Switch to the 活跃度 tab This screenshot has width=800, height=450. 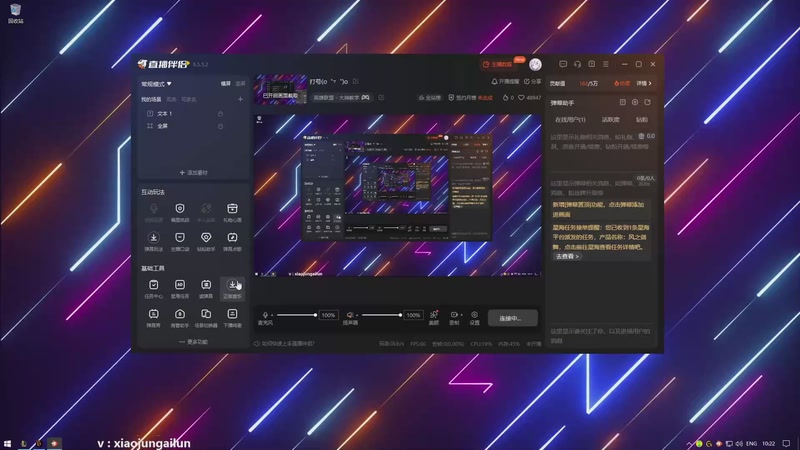[x=610, y=119]
